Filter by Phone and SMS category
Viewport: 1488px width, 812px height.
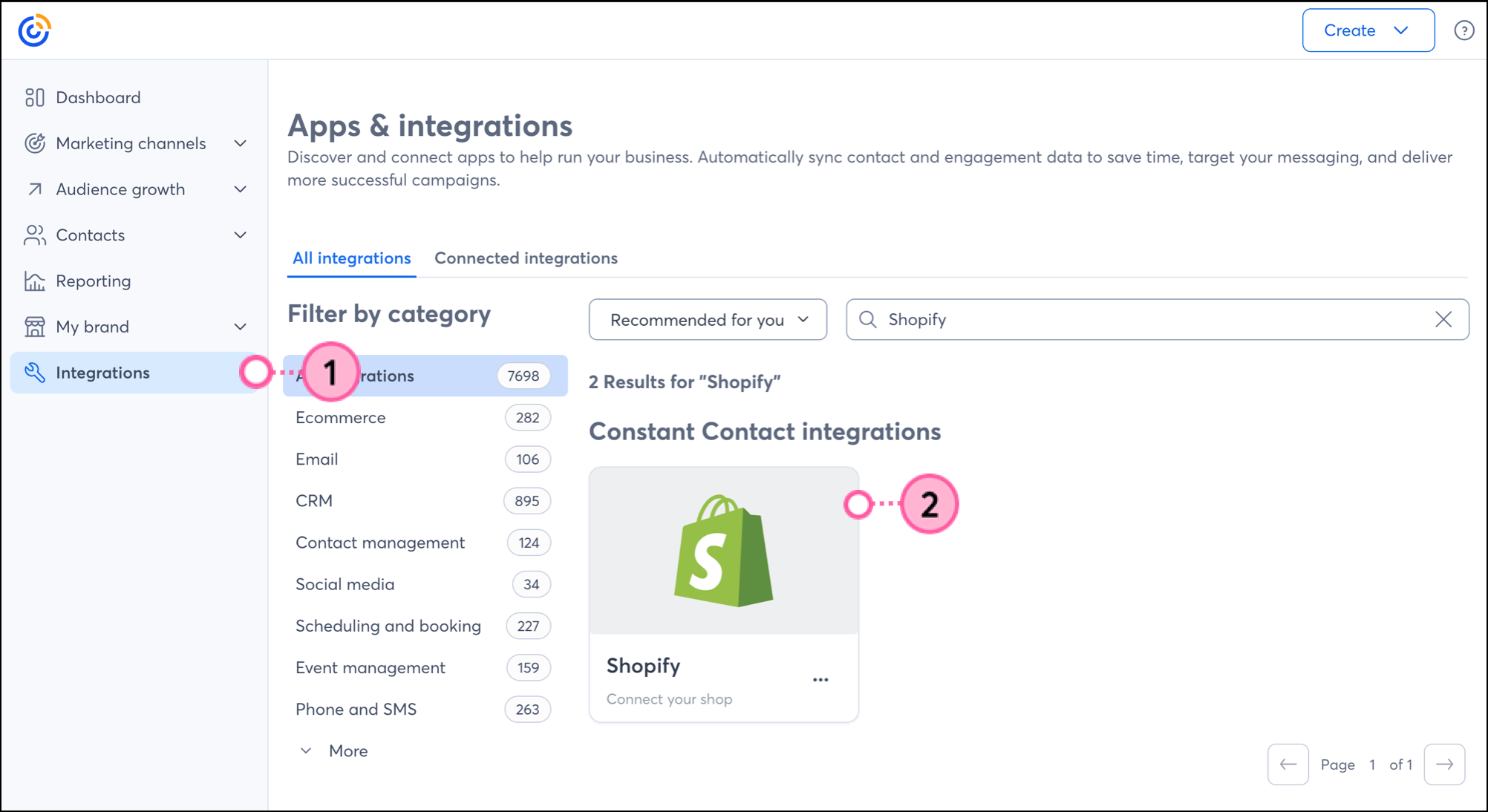point(425,709)
